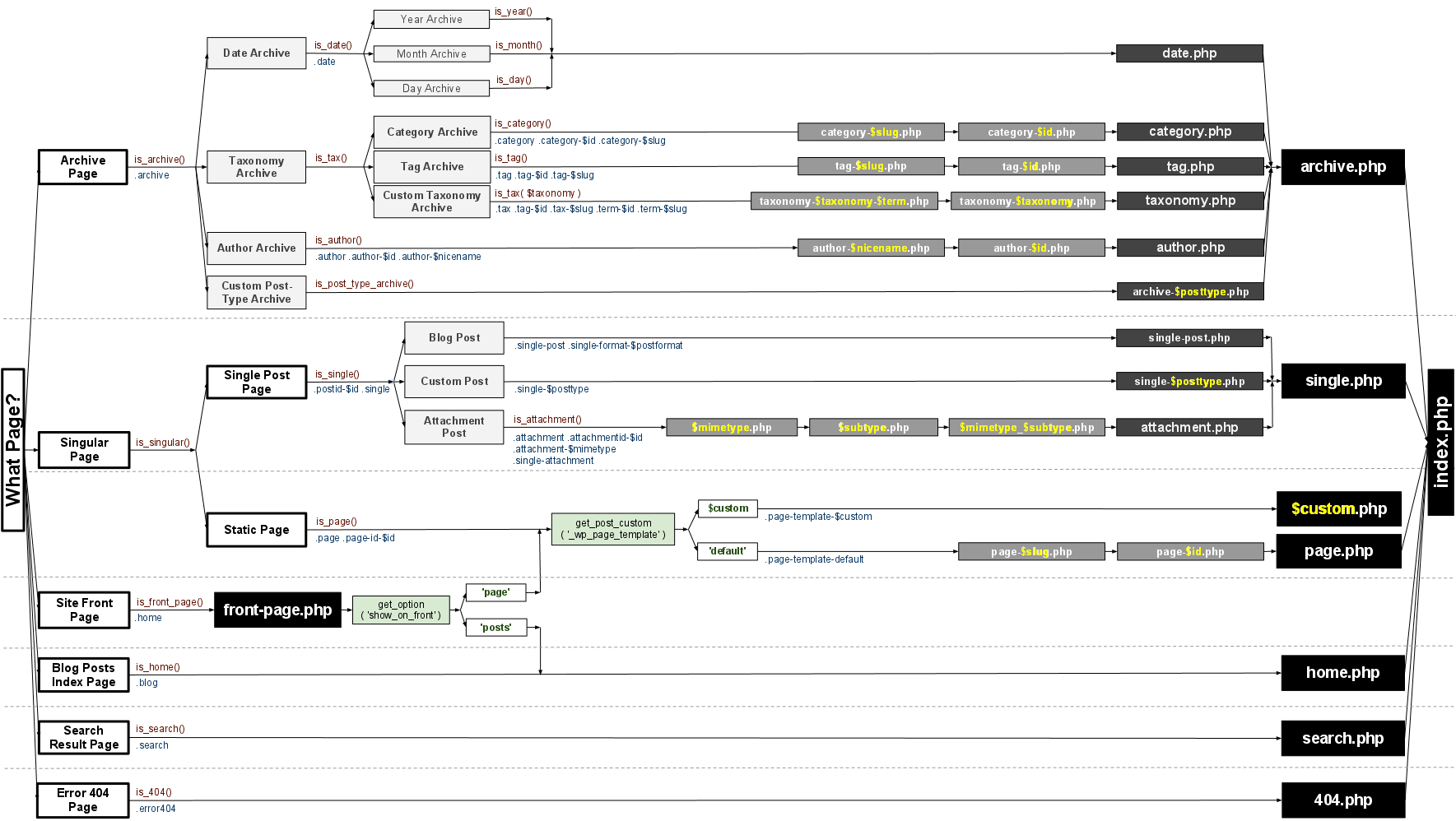Select the Taxonomy Archive node
This screenshot has height=821, width=1456.
click(x=257, y=167)
